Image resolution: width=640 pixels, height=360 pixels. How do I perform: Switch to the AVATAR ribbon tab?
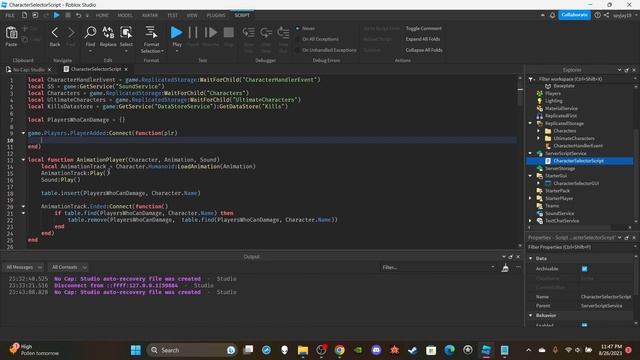150,15
